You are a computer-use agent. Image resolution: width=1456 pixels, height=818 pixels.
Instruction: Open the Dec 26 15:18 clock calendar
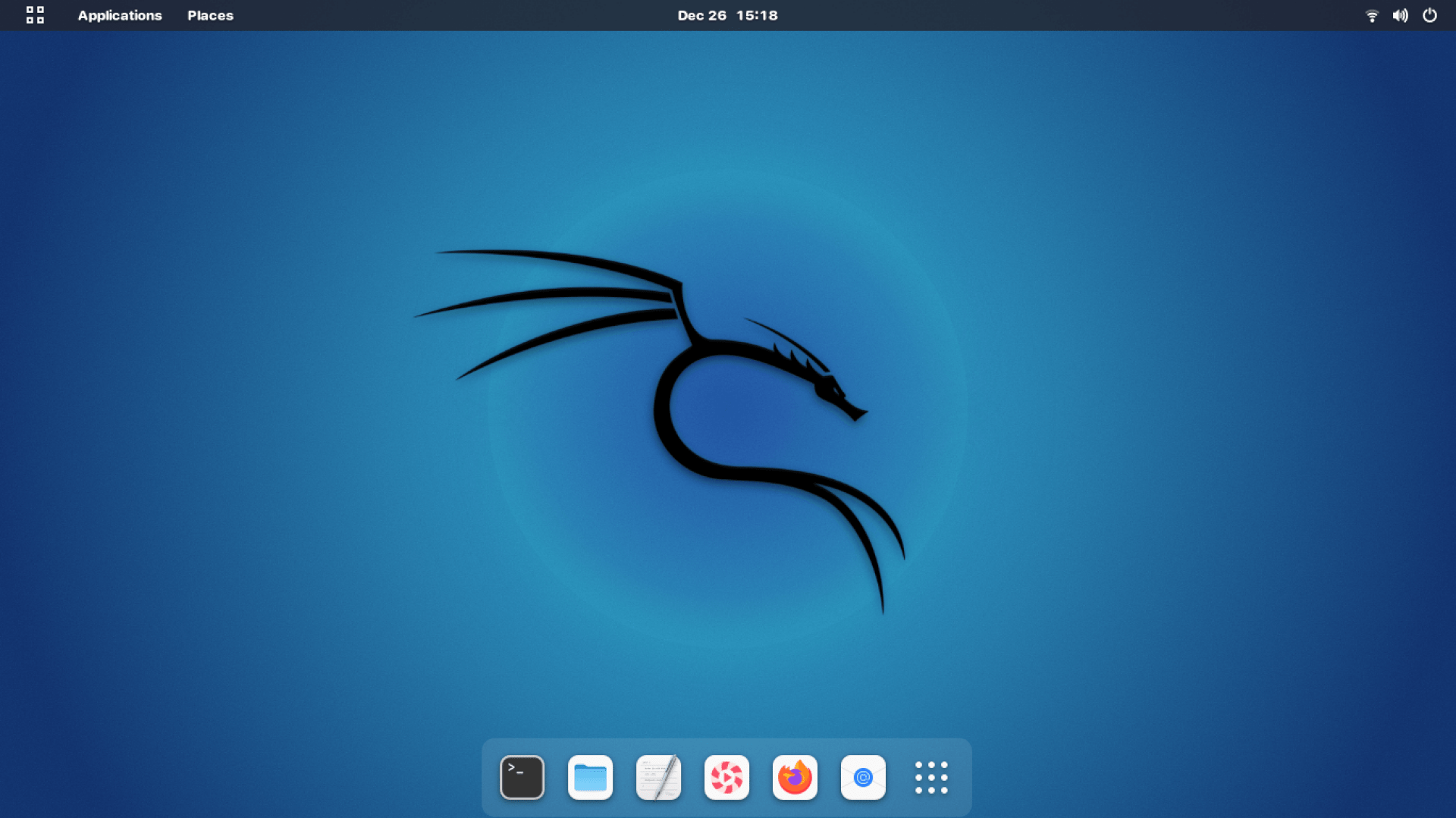[727, 15]
